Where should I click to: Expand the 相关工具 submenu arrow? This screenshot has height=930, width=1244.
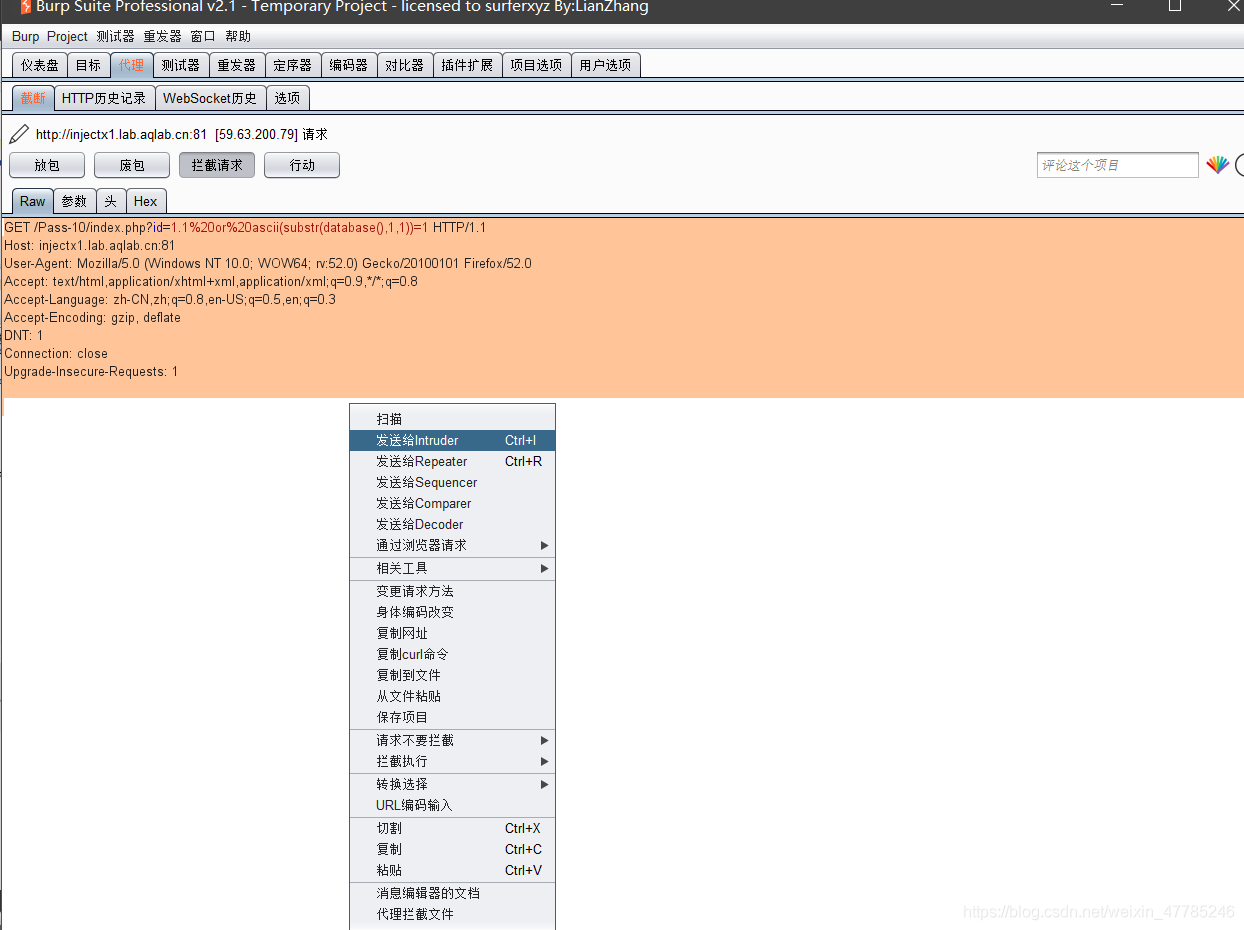pyautogui.click(x=545, y=568)
